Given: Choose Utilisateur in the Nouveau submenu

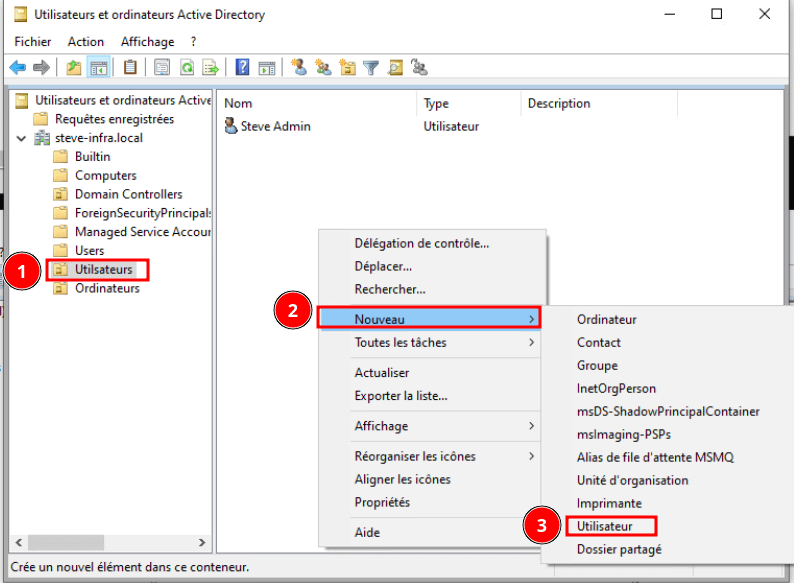Looking at the screenshot, I should (x=604, y=526).
